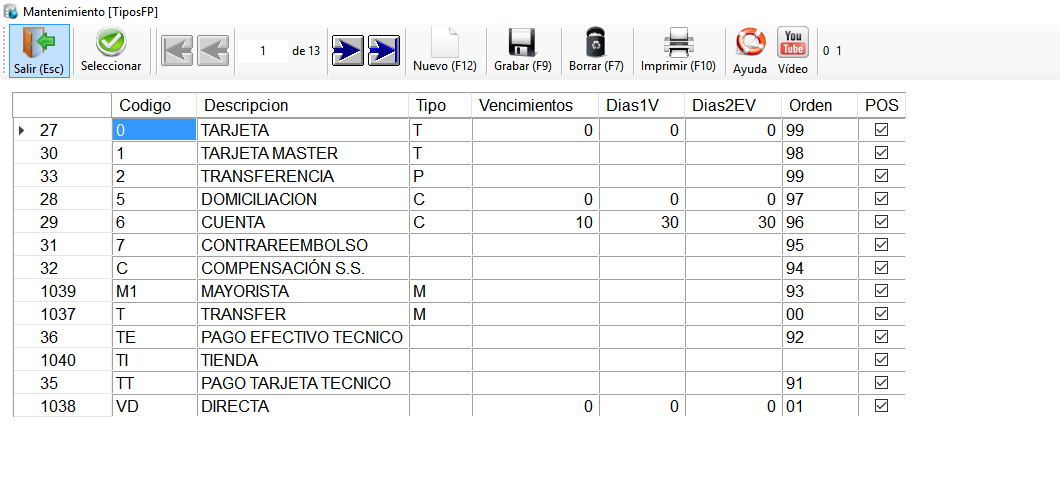Select the COMPENSACIÓN S.S. description cell
This screenshot has width=1060, height=503.
[x=303, y=268]
